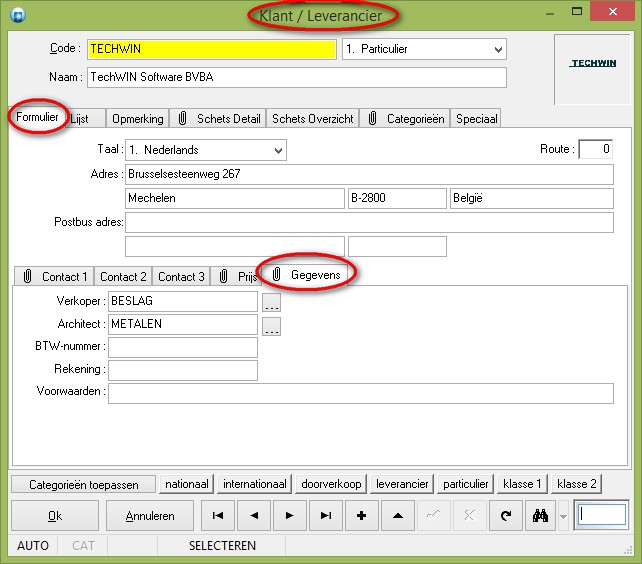Open the Speciaal tab
The image size is (642, 564).
point(477,119)
